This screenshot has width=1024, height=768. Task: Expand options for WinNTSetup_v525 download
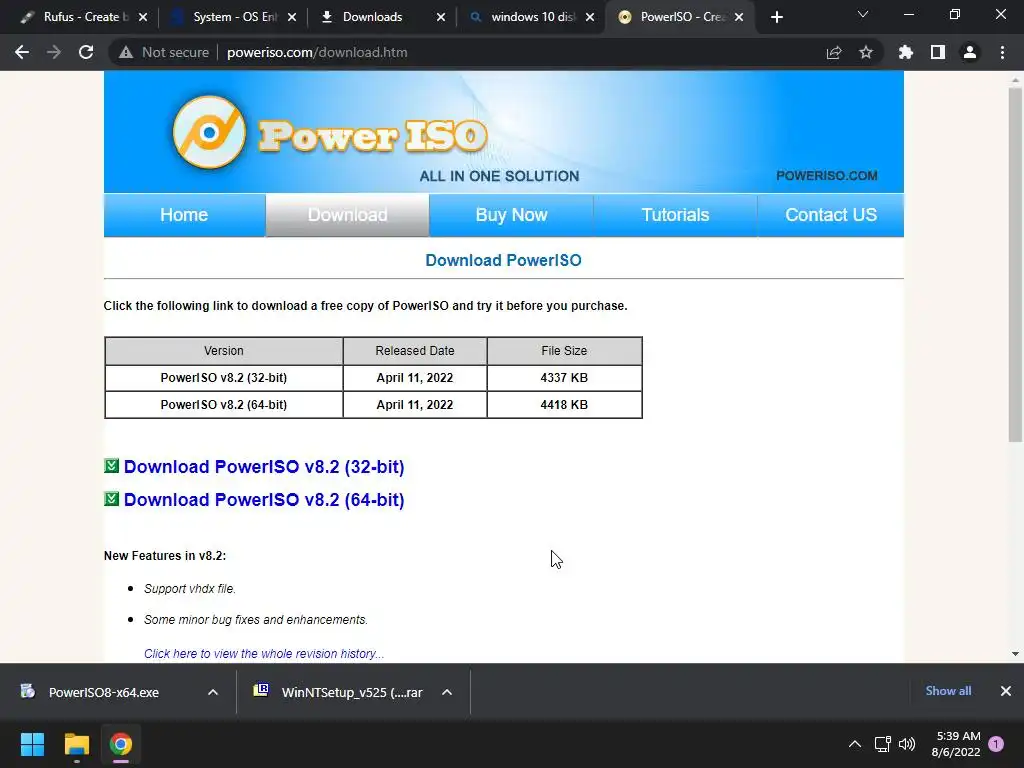[447, 692]
